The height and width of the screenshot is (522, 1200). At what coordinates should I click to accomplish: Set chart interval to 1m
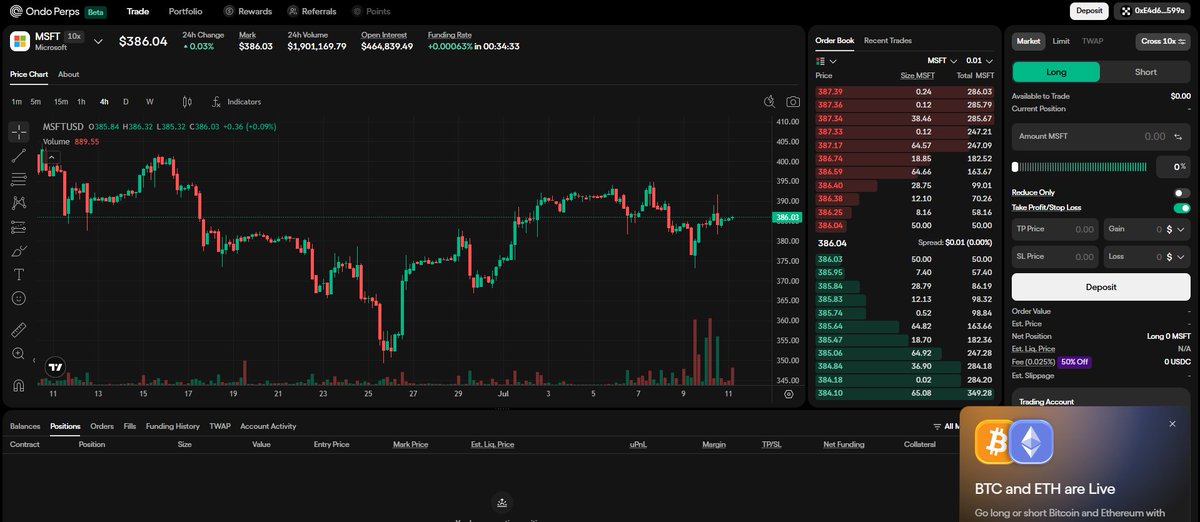pos(17,102)
